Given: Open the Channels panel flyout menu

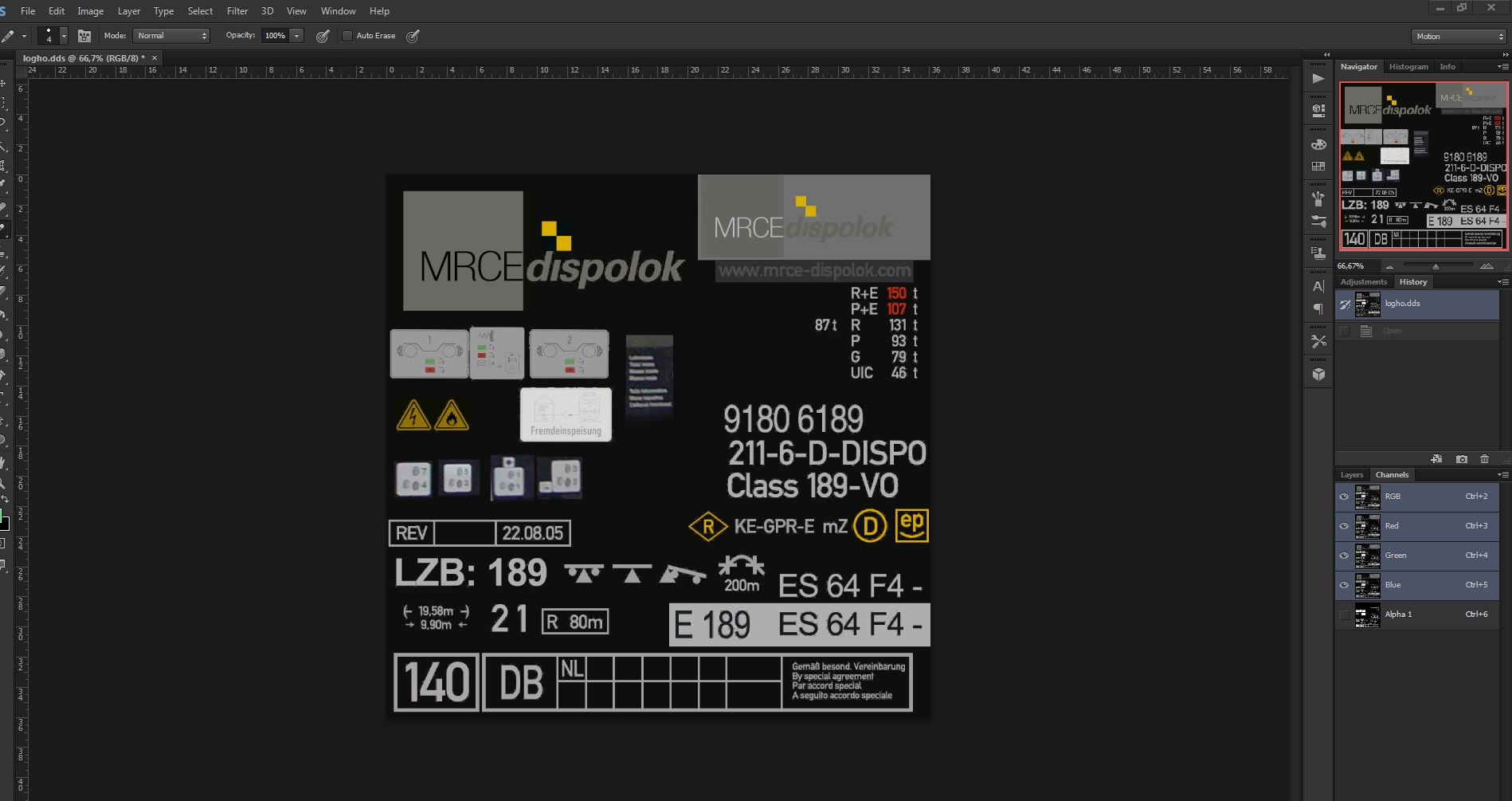Looking at the screenshot, I should click(1502, 475).
